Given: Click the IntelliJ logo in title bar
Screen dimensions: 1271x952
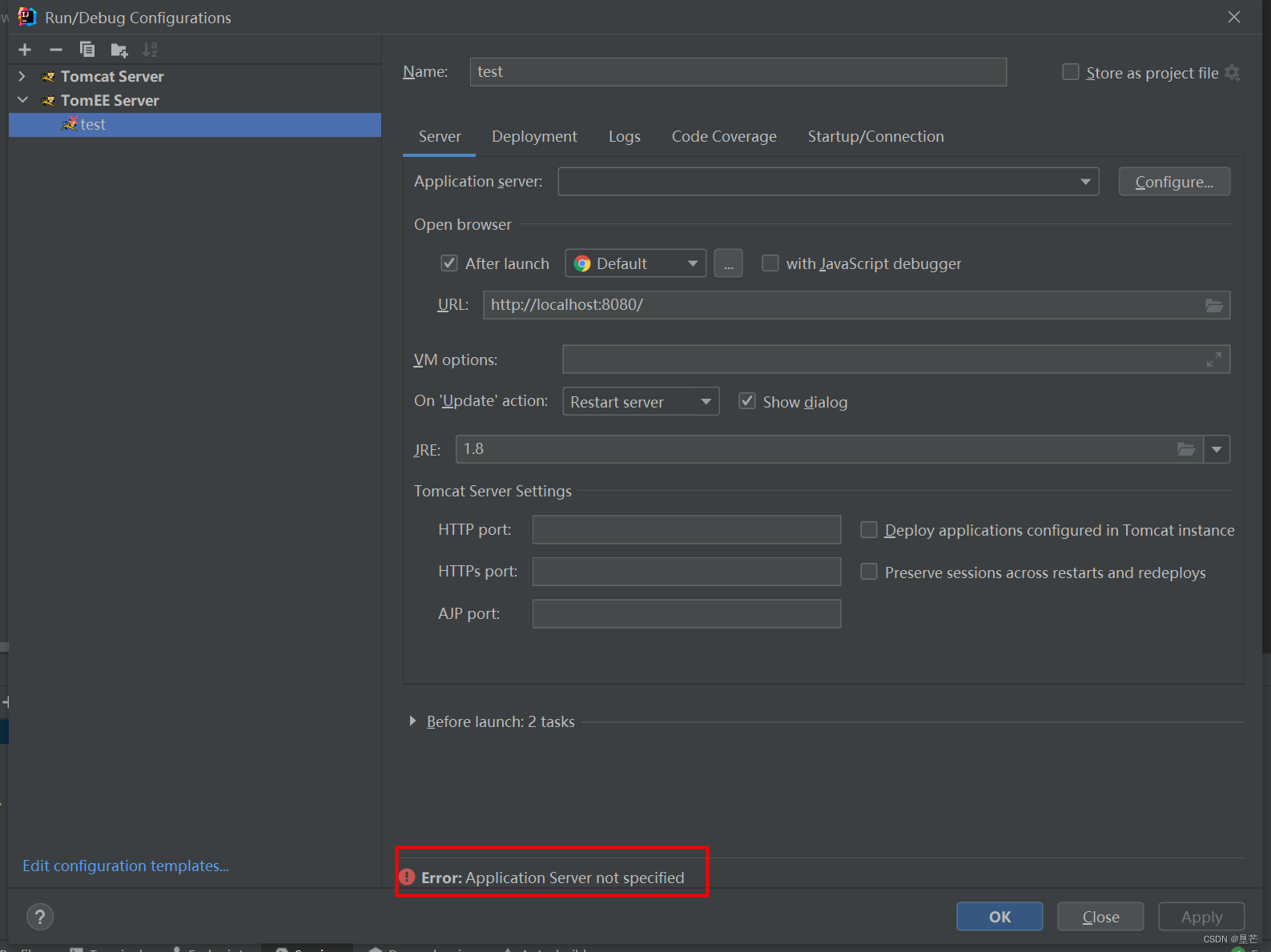Looking at the screenshot, I should click(27, 17).
